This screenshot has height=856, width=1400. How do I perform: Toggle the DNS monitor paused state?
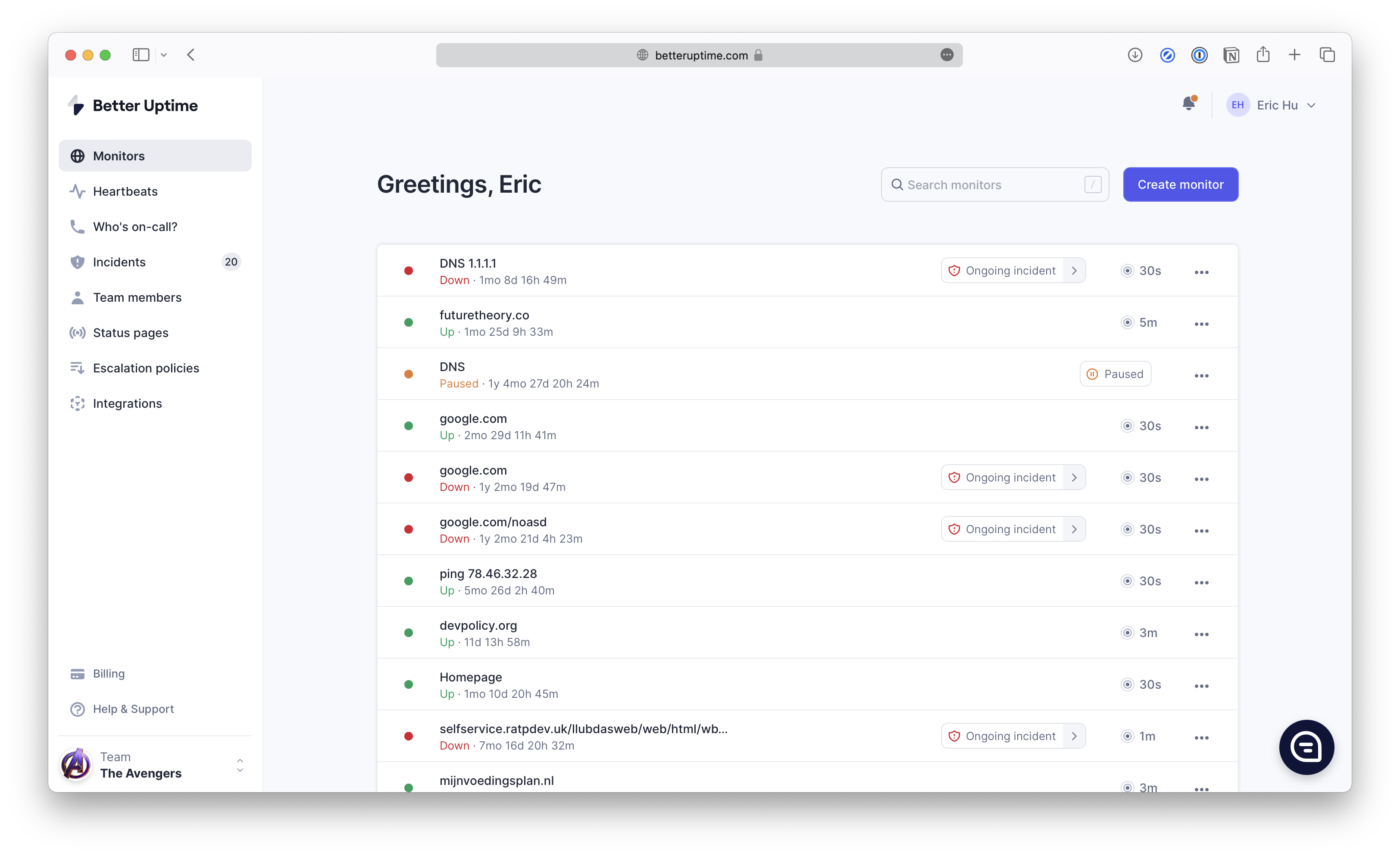click(x=1116, y=374)
